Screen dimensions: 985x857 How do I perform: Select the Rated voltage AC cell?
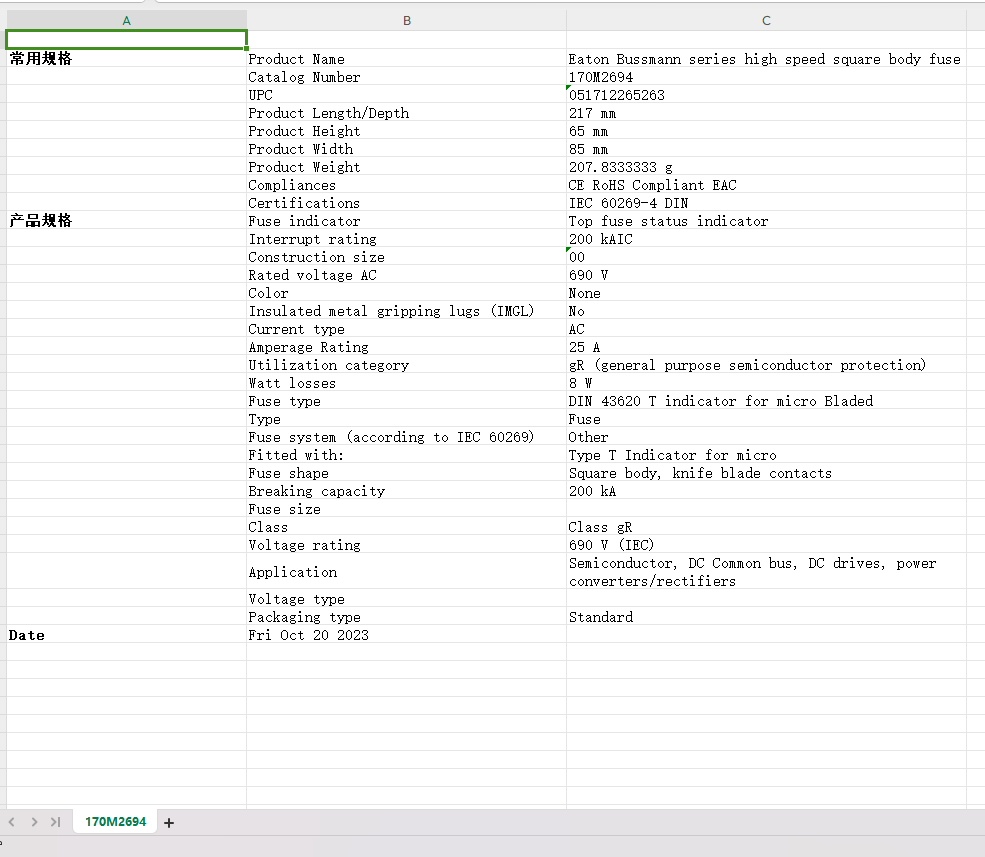click(x=406, y=275)
